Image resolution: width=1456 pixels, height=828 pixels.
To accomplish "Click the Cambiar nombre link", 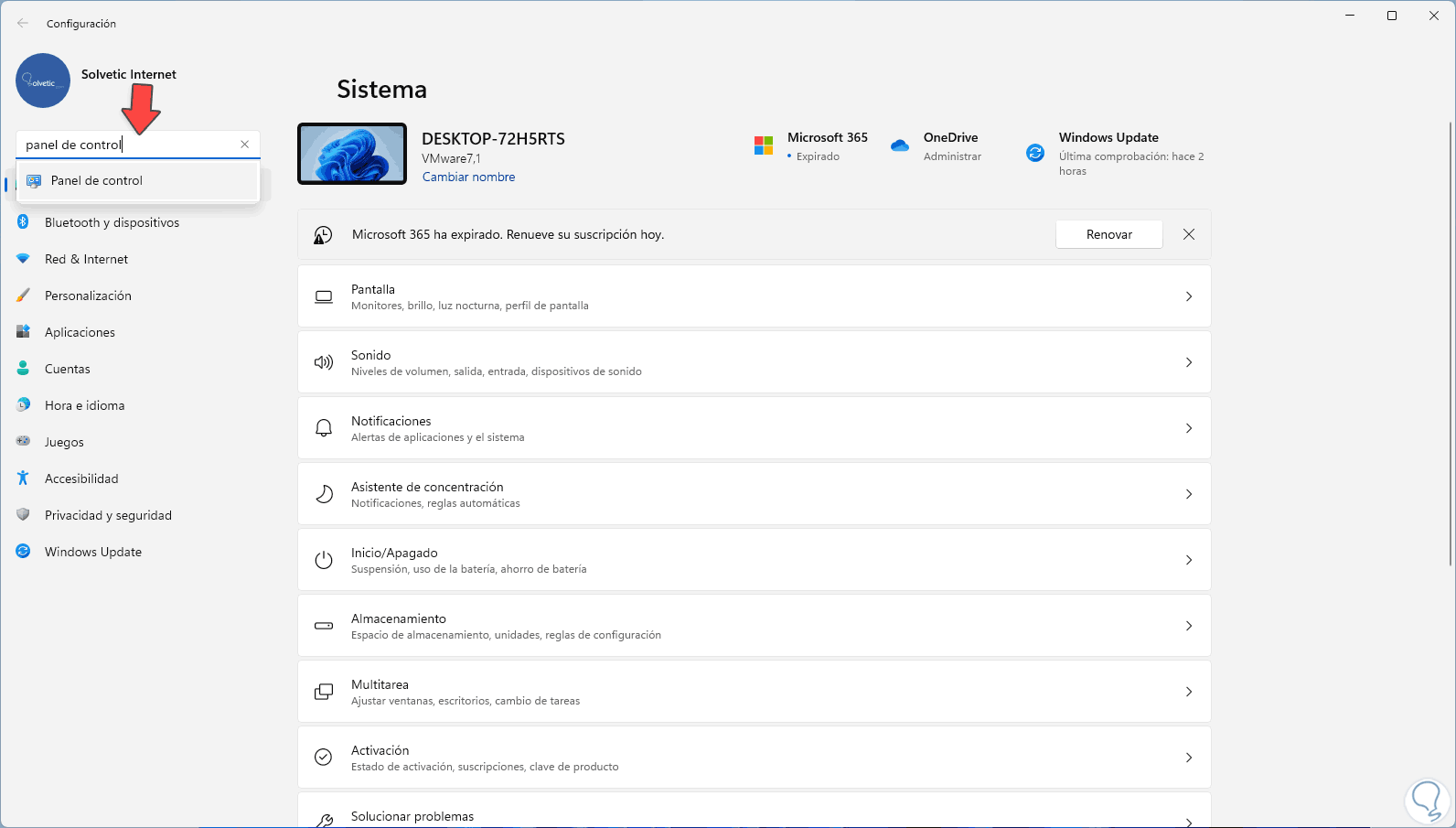I will pos(468,177).
